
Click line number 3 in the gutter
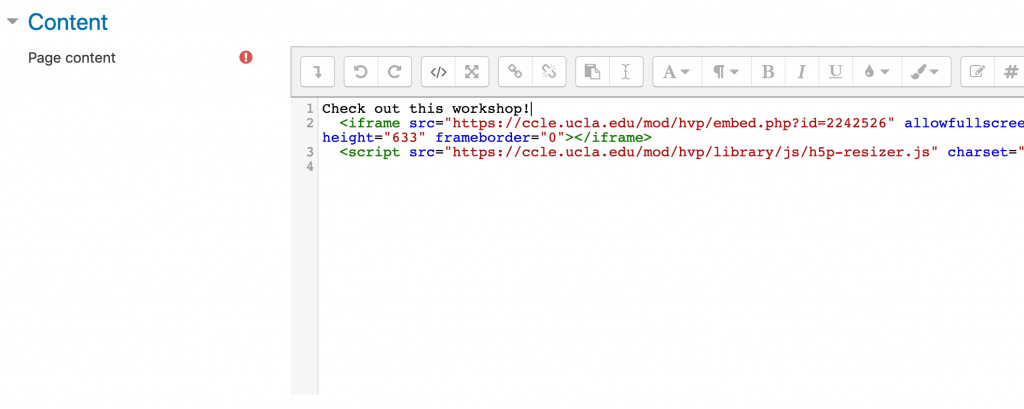(x=310, y=152)
